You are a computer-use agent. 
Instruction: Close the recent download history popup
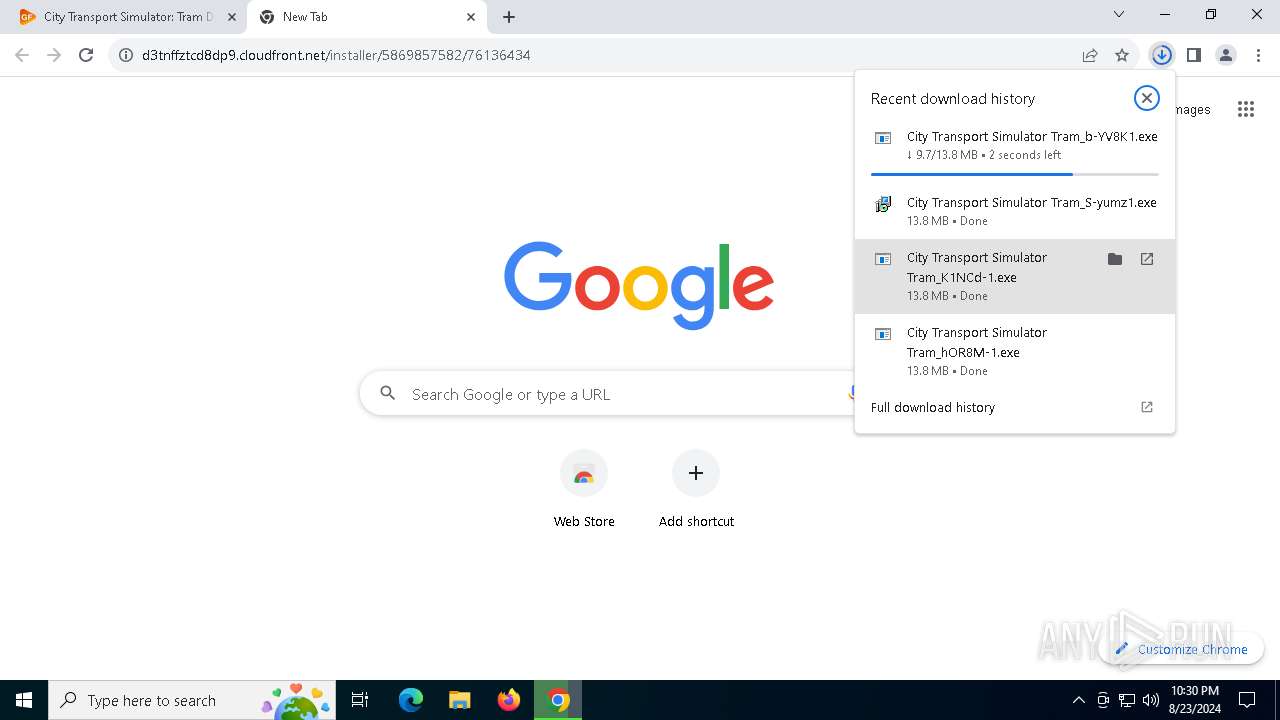tap(1146, 98)
